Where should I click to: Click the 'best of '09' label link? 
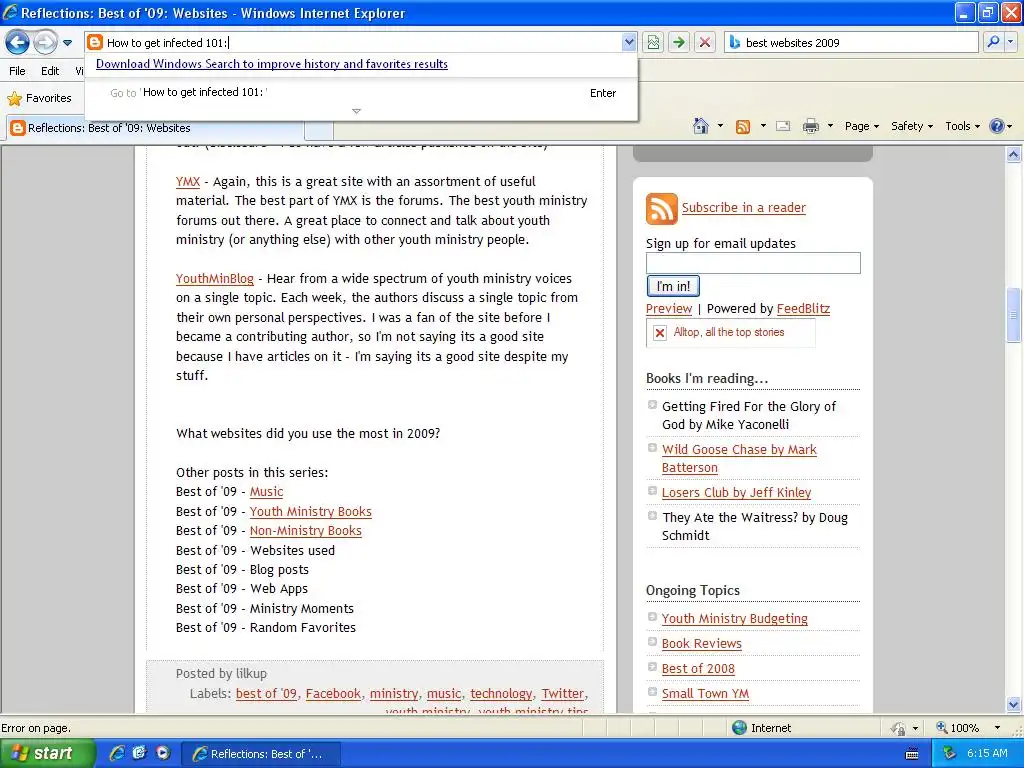pyautogui.click(x=266, y=694)
